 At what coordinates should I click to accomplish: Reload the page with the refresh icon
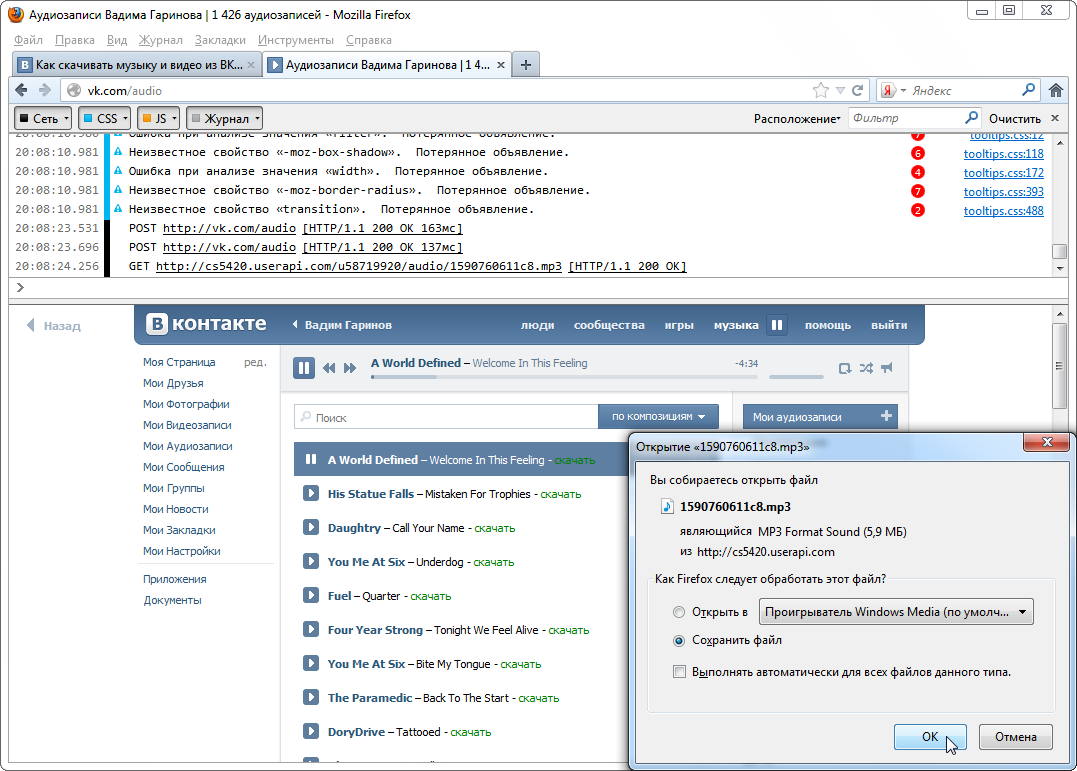(857, 90)
